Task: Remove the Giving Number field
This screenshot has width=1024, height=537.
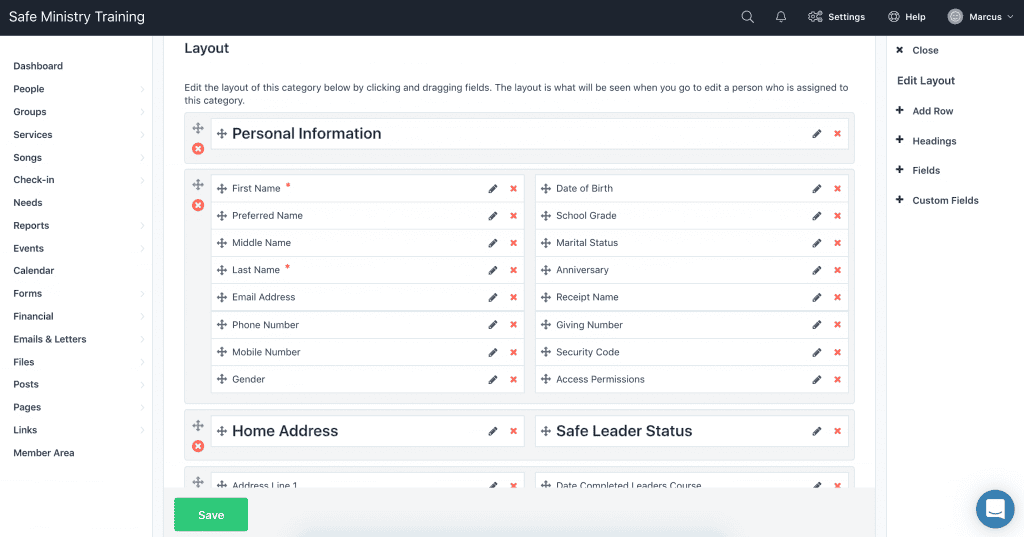Action: click(x=837, y=325)
